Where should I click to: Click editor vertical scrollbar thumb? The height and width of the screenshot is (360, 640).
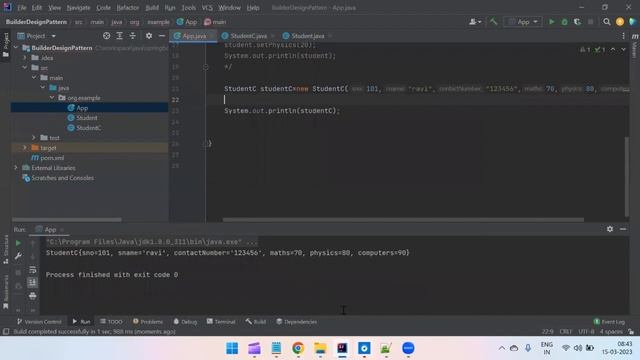(627, 177)
